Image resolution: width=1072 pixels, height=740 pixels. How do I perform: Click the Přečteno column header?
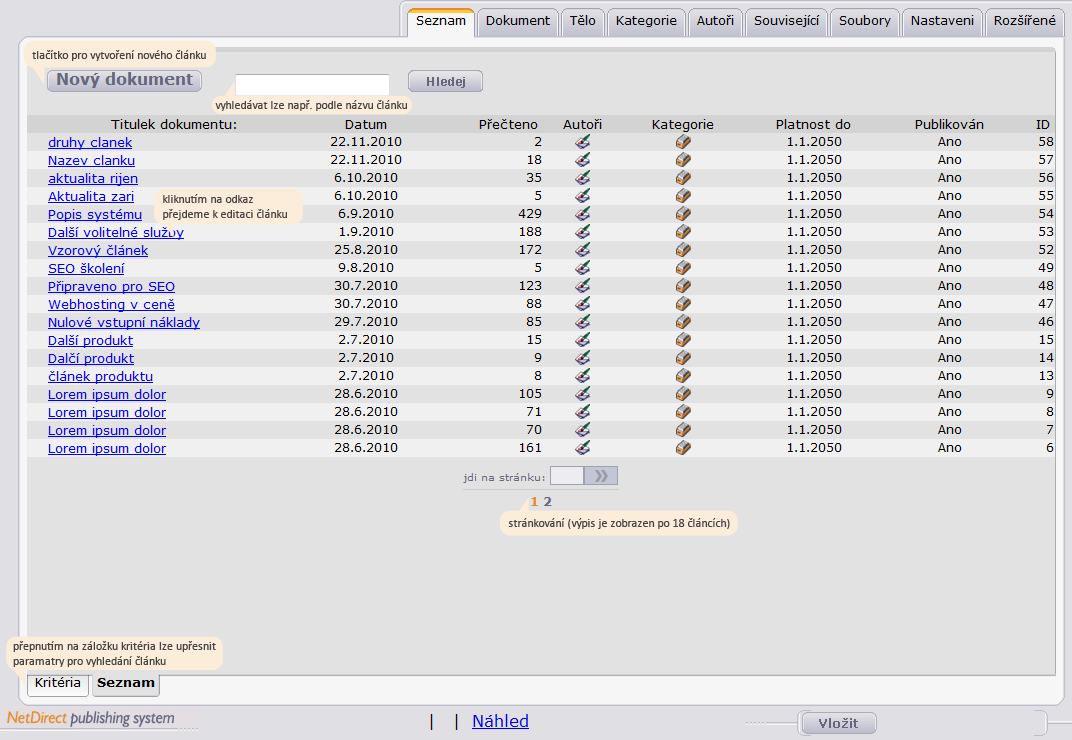[x=508, y=124]
